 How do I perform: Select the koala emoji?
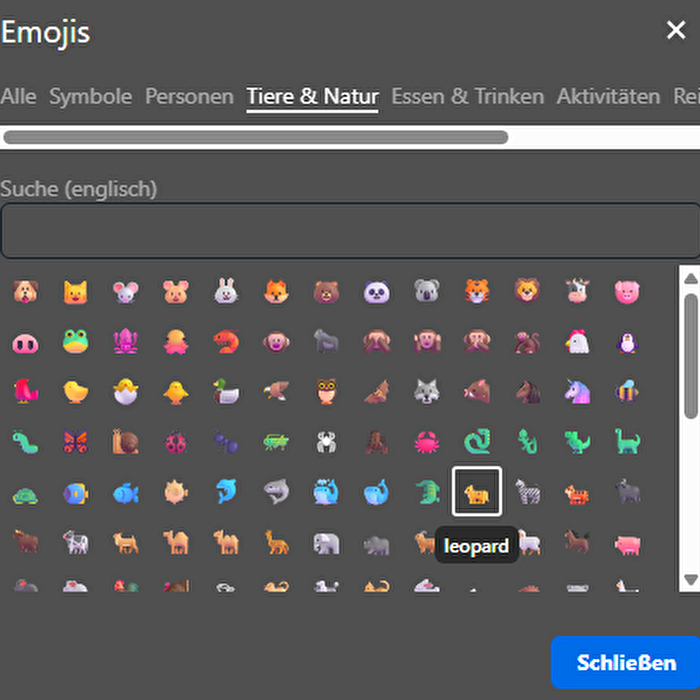tap(427, 292)
